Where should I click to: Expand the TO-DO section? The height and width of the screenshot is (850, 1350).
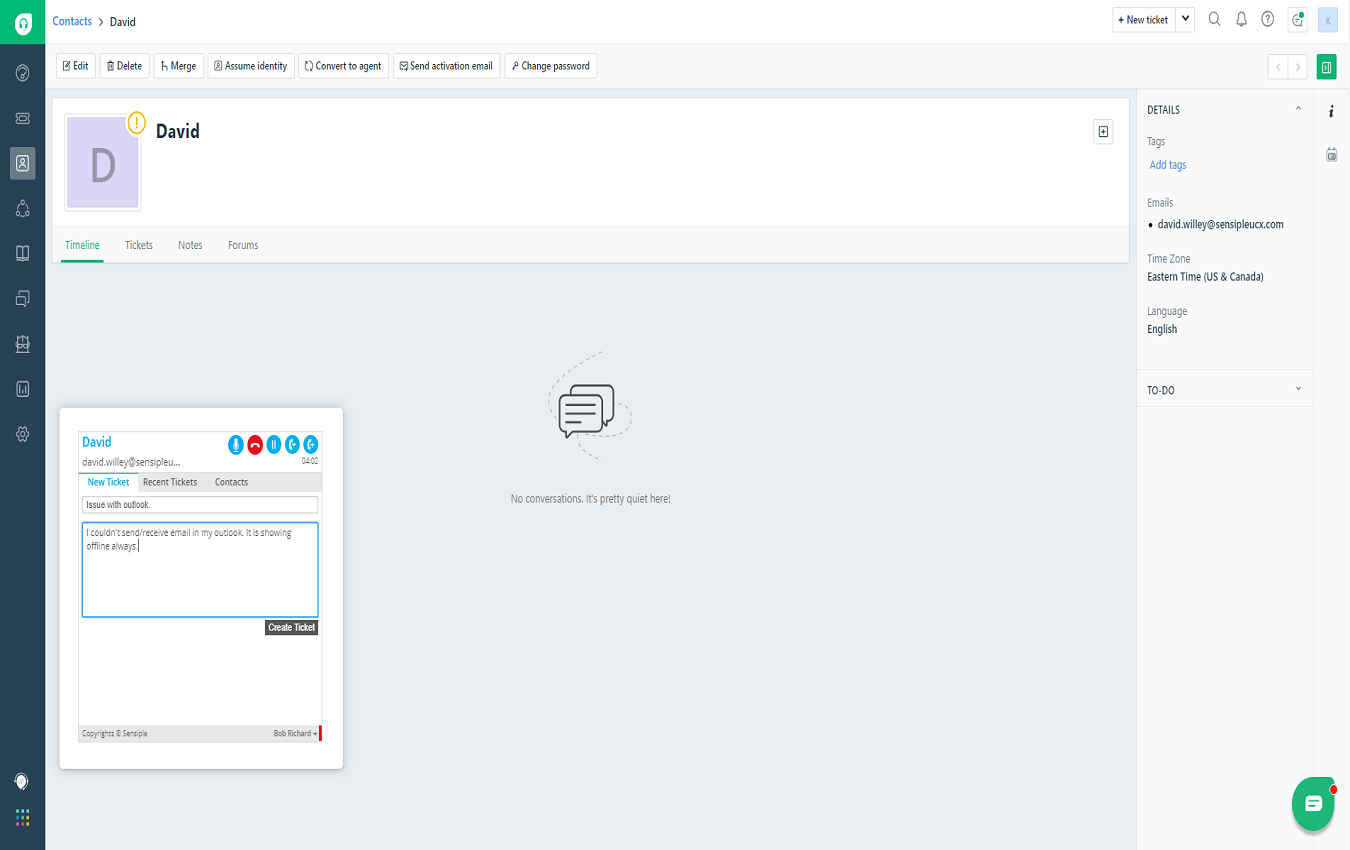click(x=1297, y=388)
